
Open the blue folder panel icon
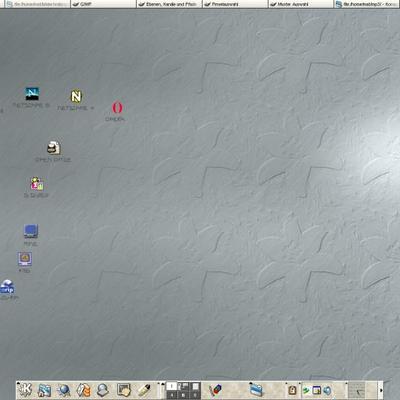pyautogui.click(x=256, y=390)
